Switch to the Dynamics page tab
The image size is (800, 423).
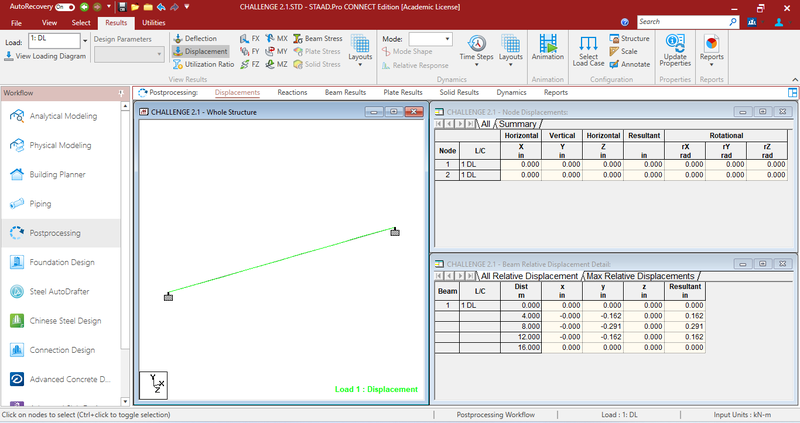511,92
